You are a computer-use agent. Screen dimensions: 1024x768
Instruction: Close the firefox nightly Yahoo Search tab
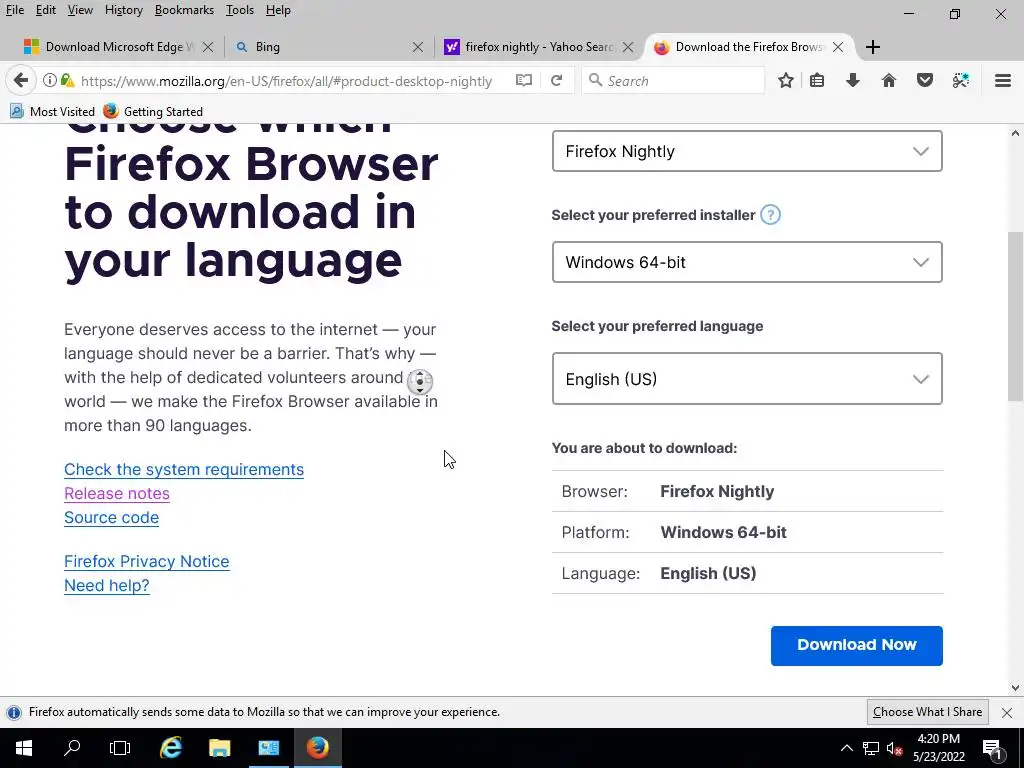point(628,47)
